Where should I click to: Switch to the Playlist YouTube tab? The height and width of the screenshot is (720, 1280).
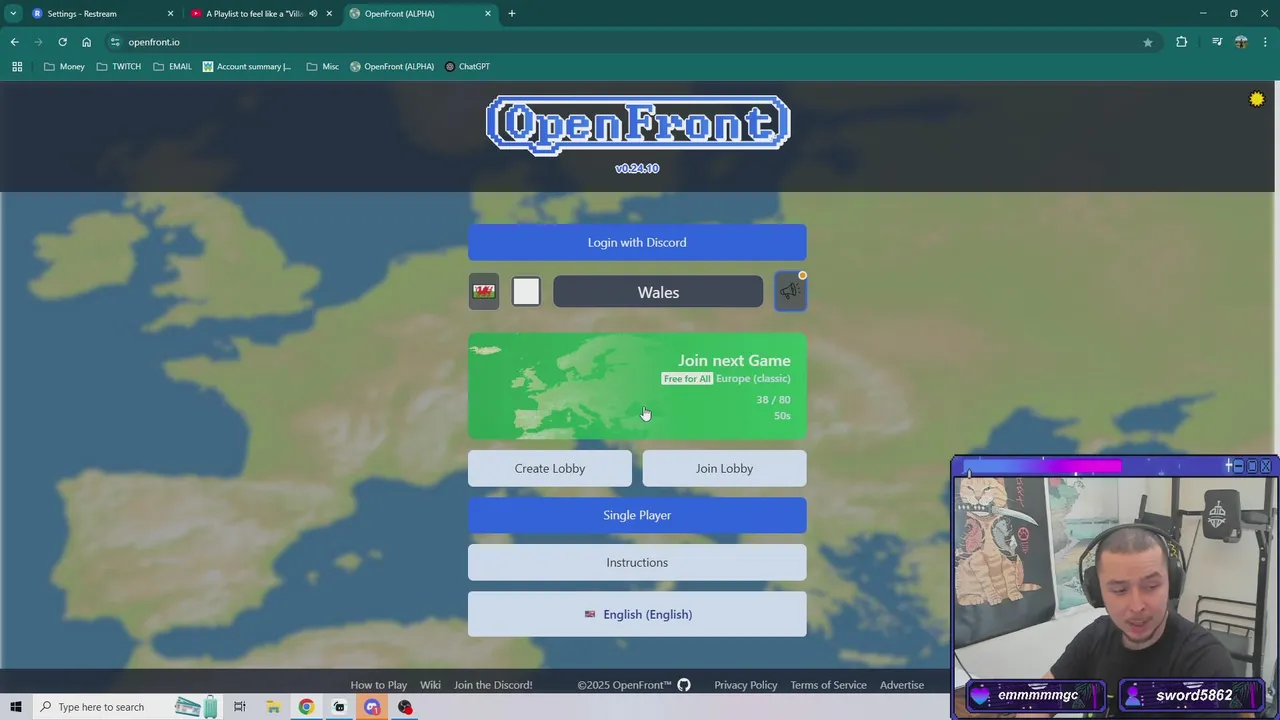pos(262,14)
